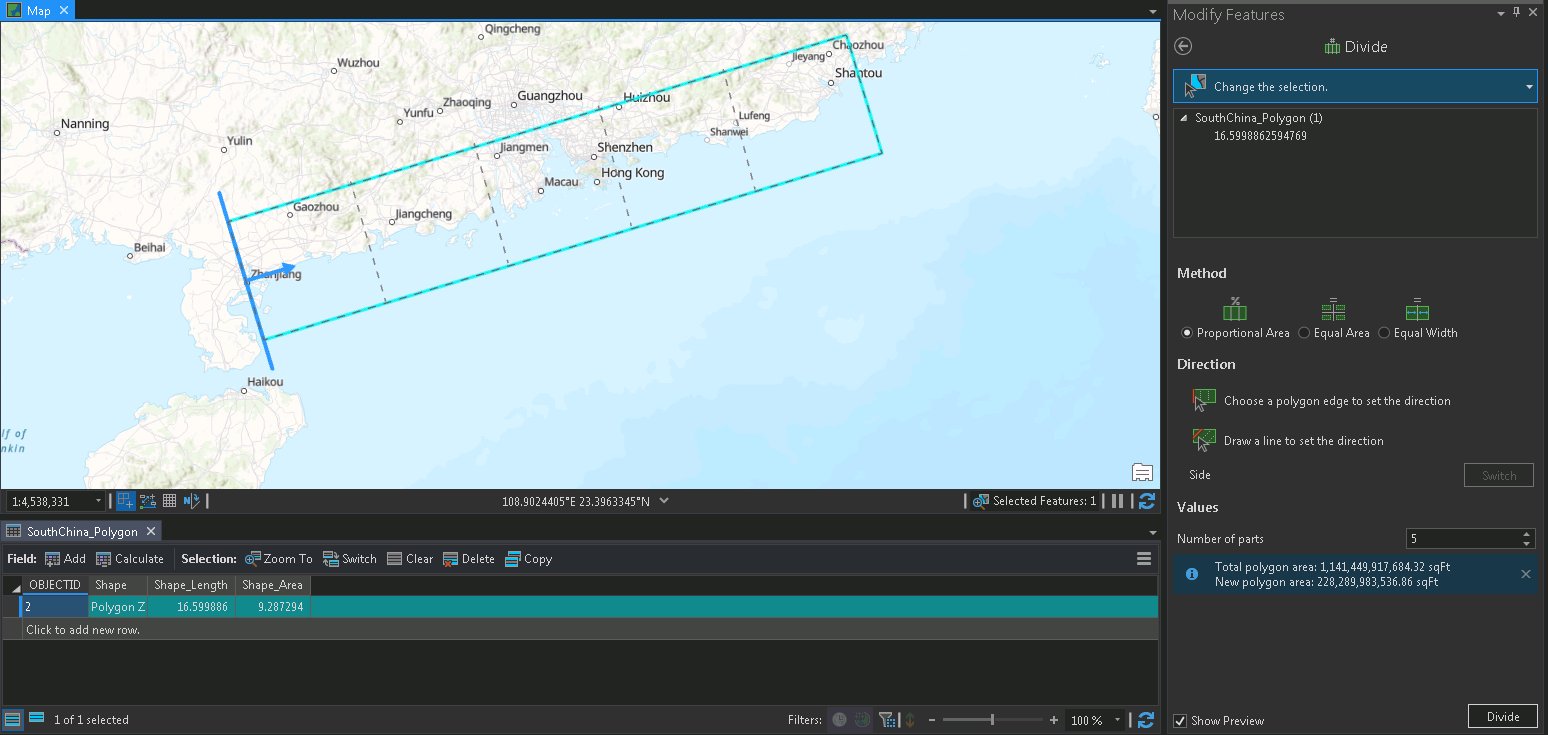The image size is (1548, 735).
Task: Show selected records view button
Action: pyautogui.click(x=36, y=718)
